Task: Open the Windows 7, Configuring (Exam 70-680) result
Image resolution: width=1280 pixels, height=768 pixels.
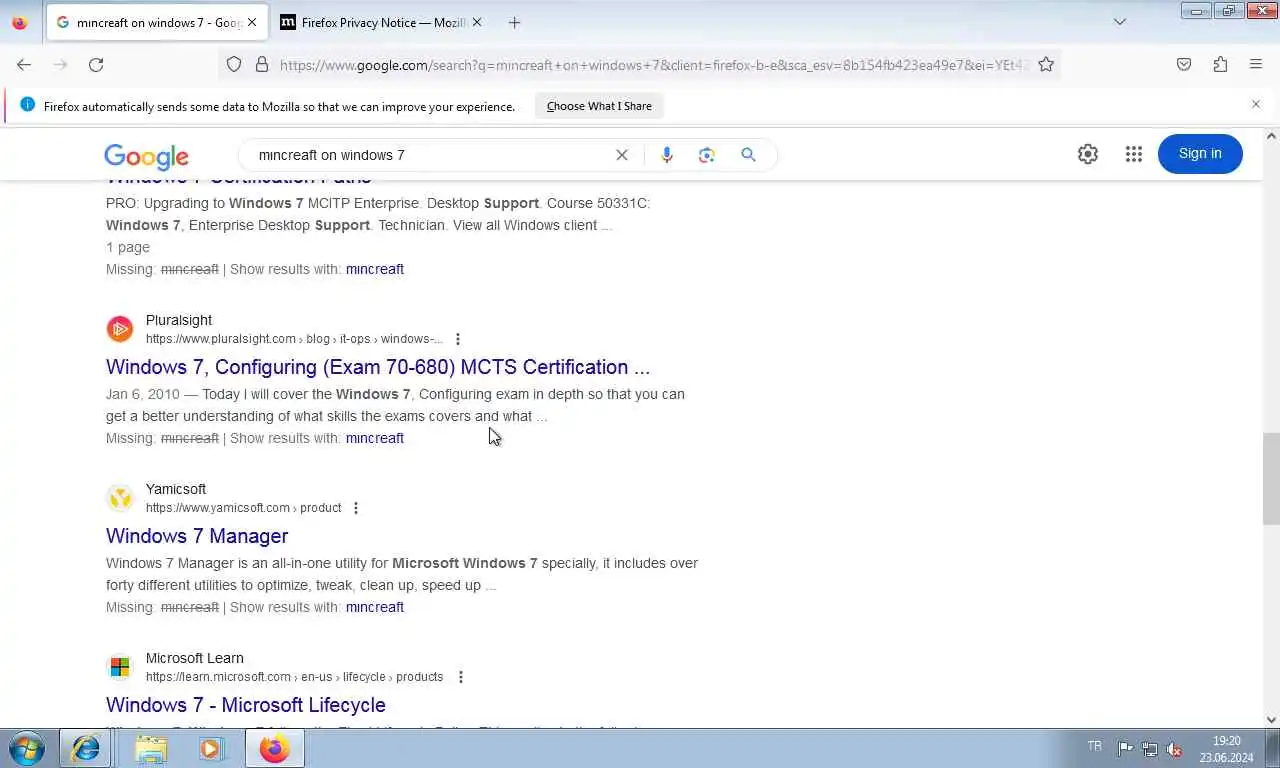Action: coord(378,367)
